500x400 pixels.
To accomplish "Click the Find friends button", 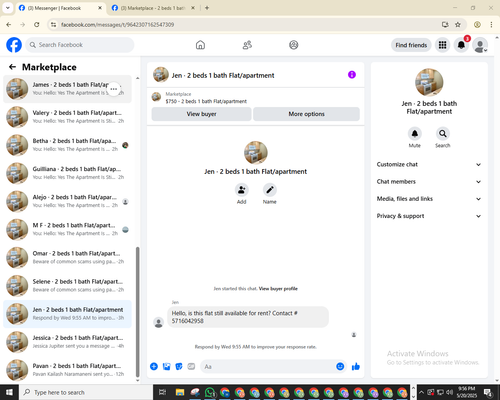I will point(411,45).
